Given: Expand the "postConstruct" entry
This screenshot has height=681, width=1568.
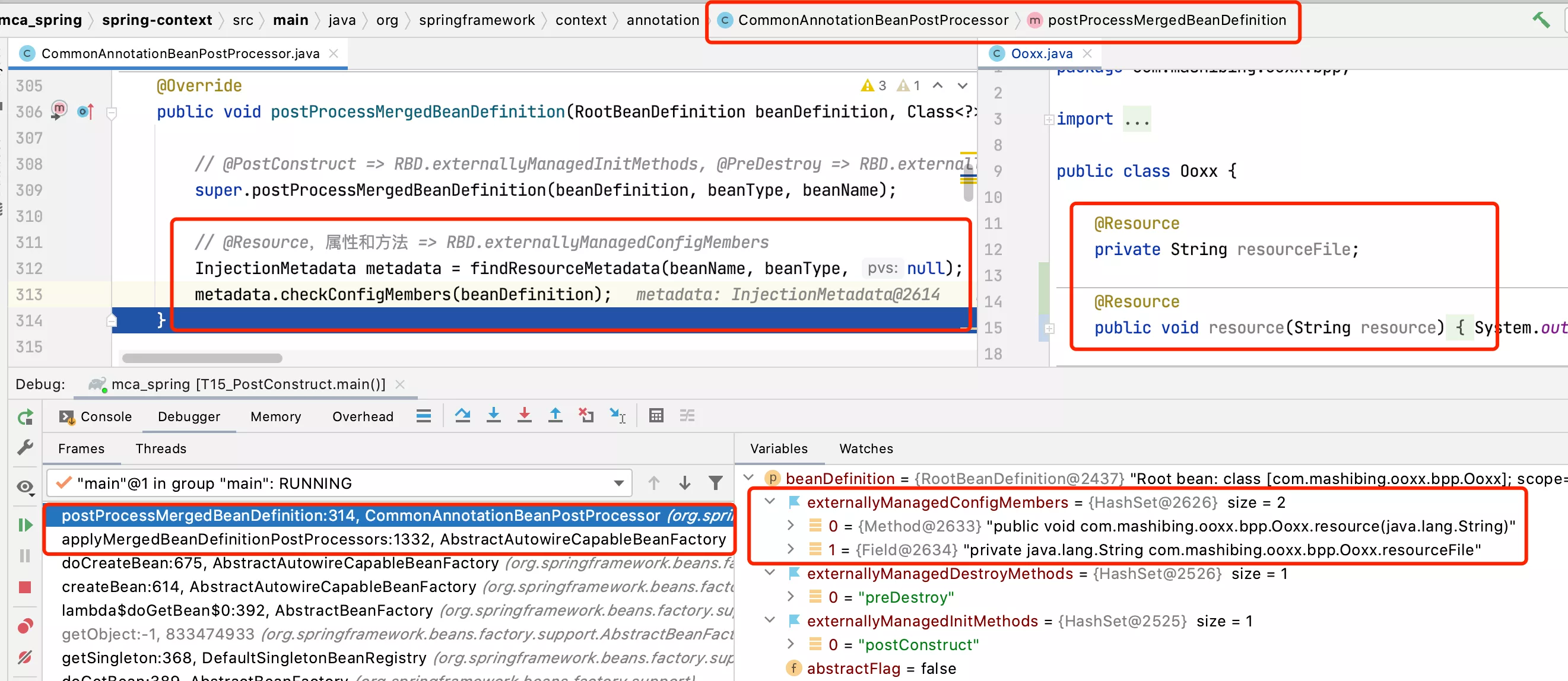Looking at the screenshot, I should tap(791, 644).
